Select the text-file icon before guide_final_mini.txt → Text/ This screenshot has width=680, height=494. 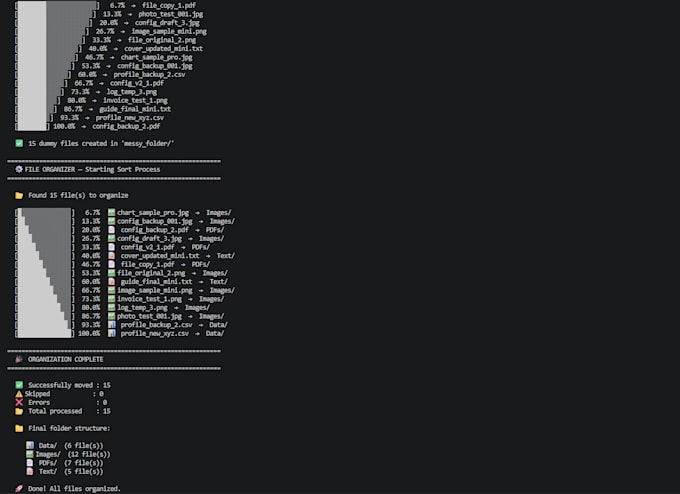111,281
